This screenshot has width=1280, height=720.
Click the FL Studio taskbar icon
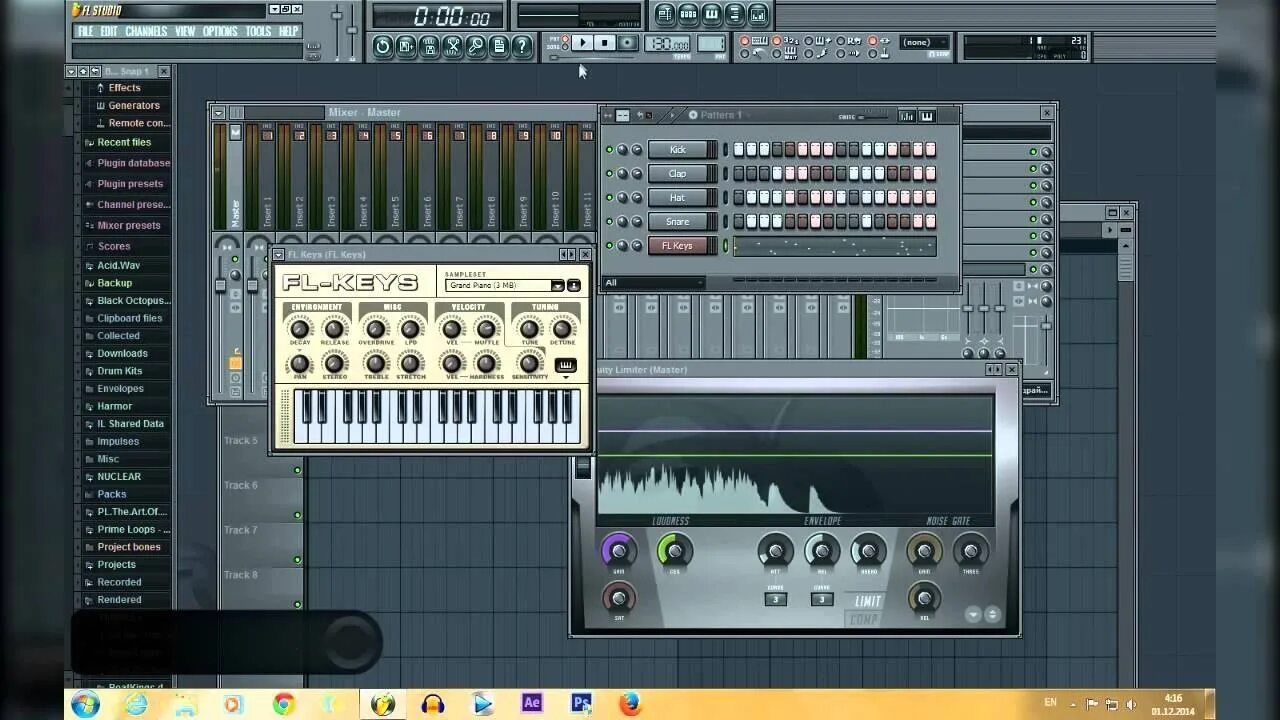click(x=383, y=704)
